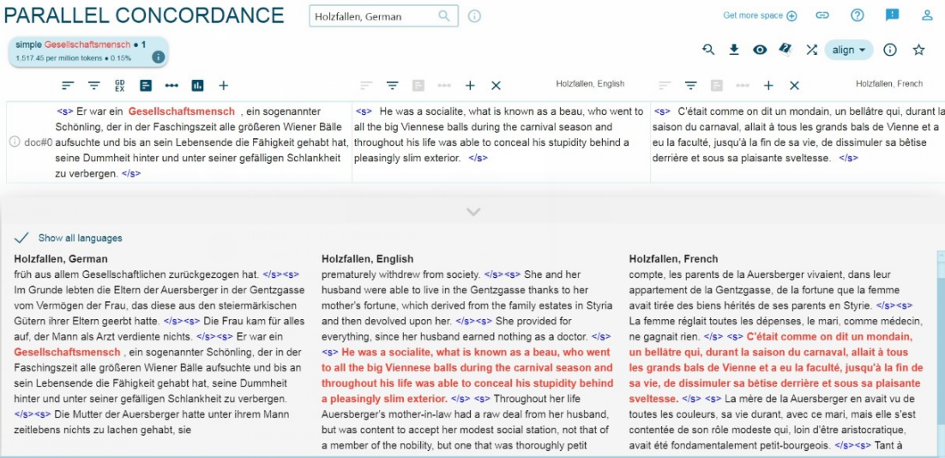
Task: Open the feedback message icon
Action: (893, 16)
